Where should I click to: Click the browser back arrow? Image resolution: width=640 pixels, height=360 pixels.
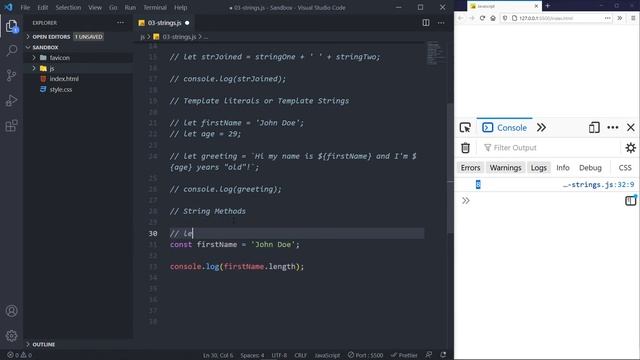tap(460, 18)
